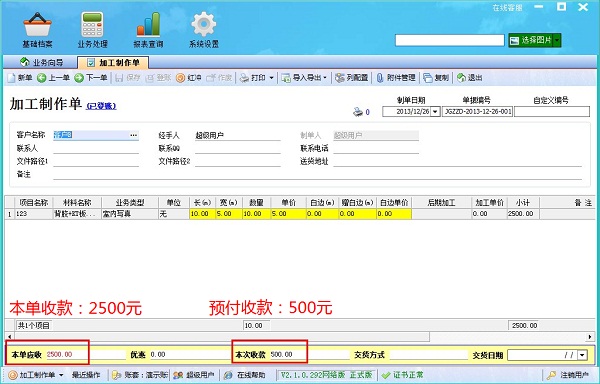Click the 复制 copy button
600x384 pixels.
point(436,78)
